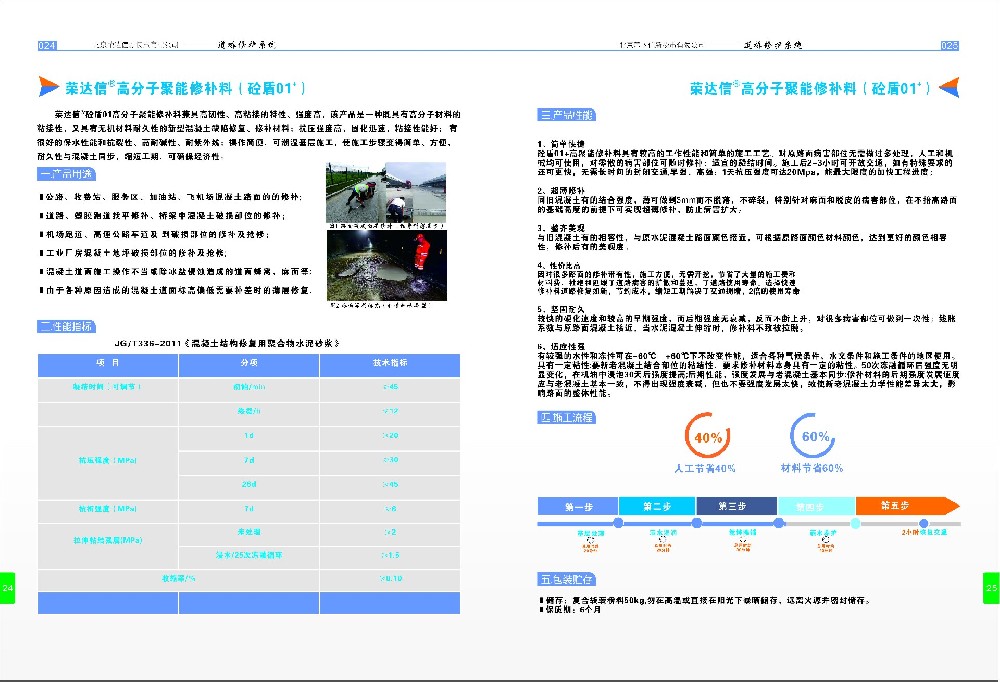Click the 收缩率/% row label
Image resolution: width=1000 pixels, height=682 pixels.
pos(179,579)
